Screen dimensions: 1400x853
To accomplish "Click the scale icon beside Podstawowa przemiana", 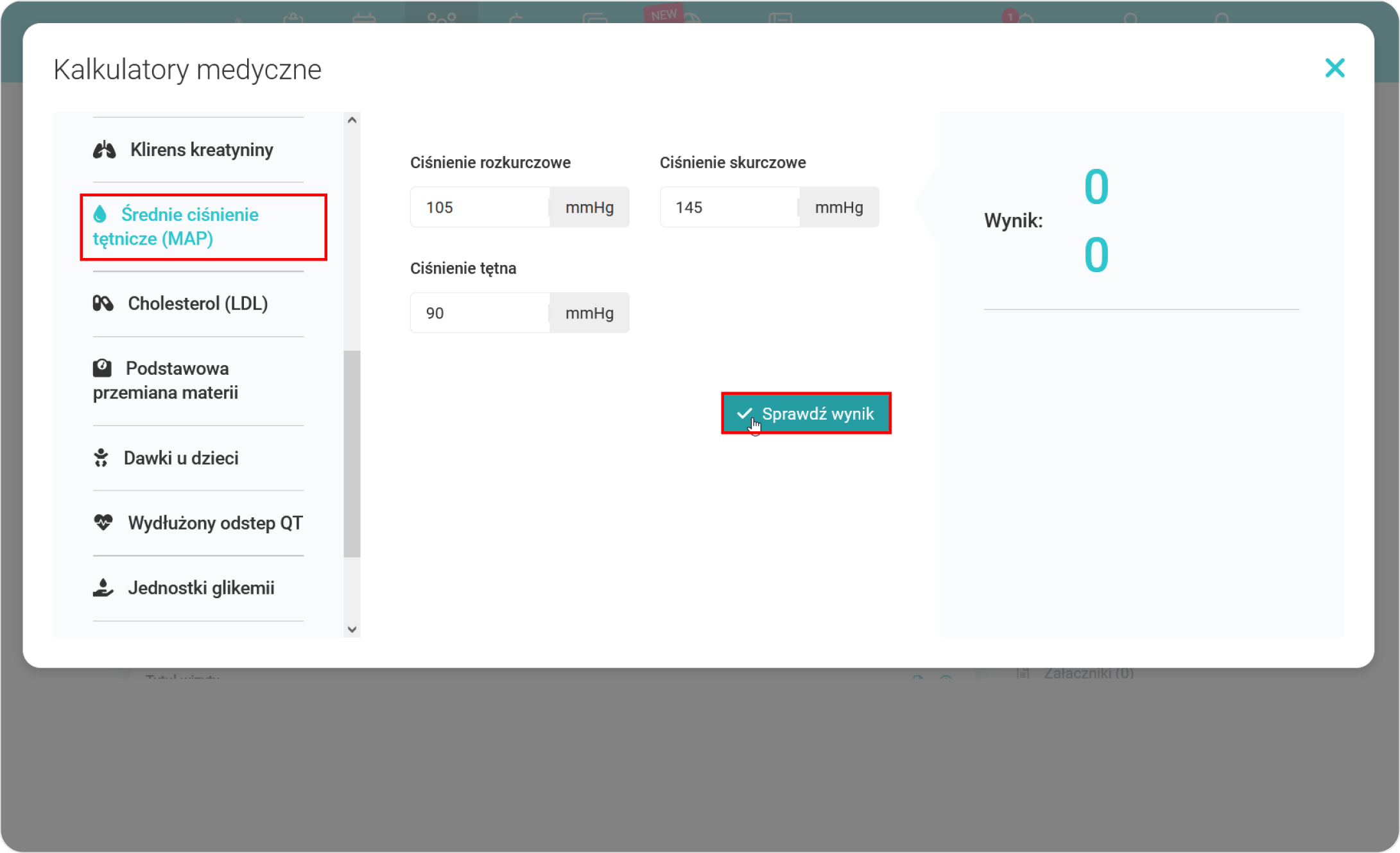I will point(102,368).
